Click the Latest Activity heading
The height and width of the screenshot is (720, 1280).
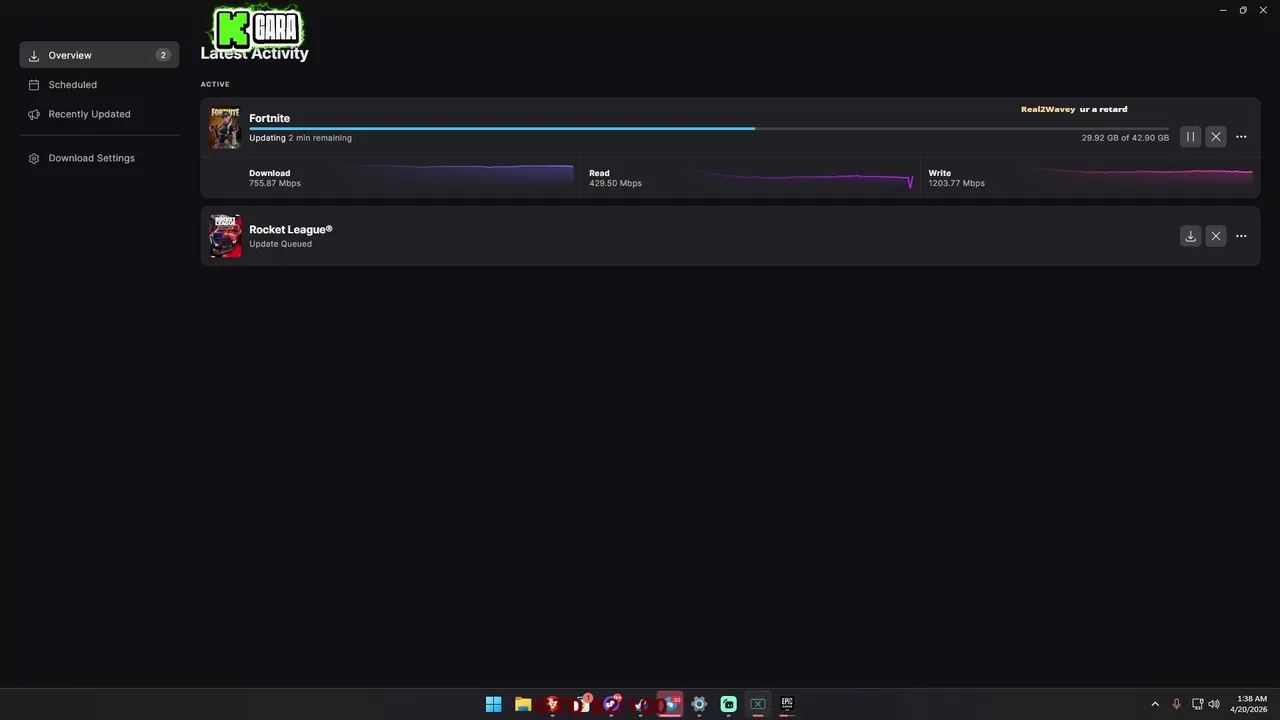pyautogui.click(x=254, y=53)
